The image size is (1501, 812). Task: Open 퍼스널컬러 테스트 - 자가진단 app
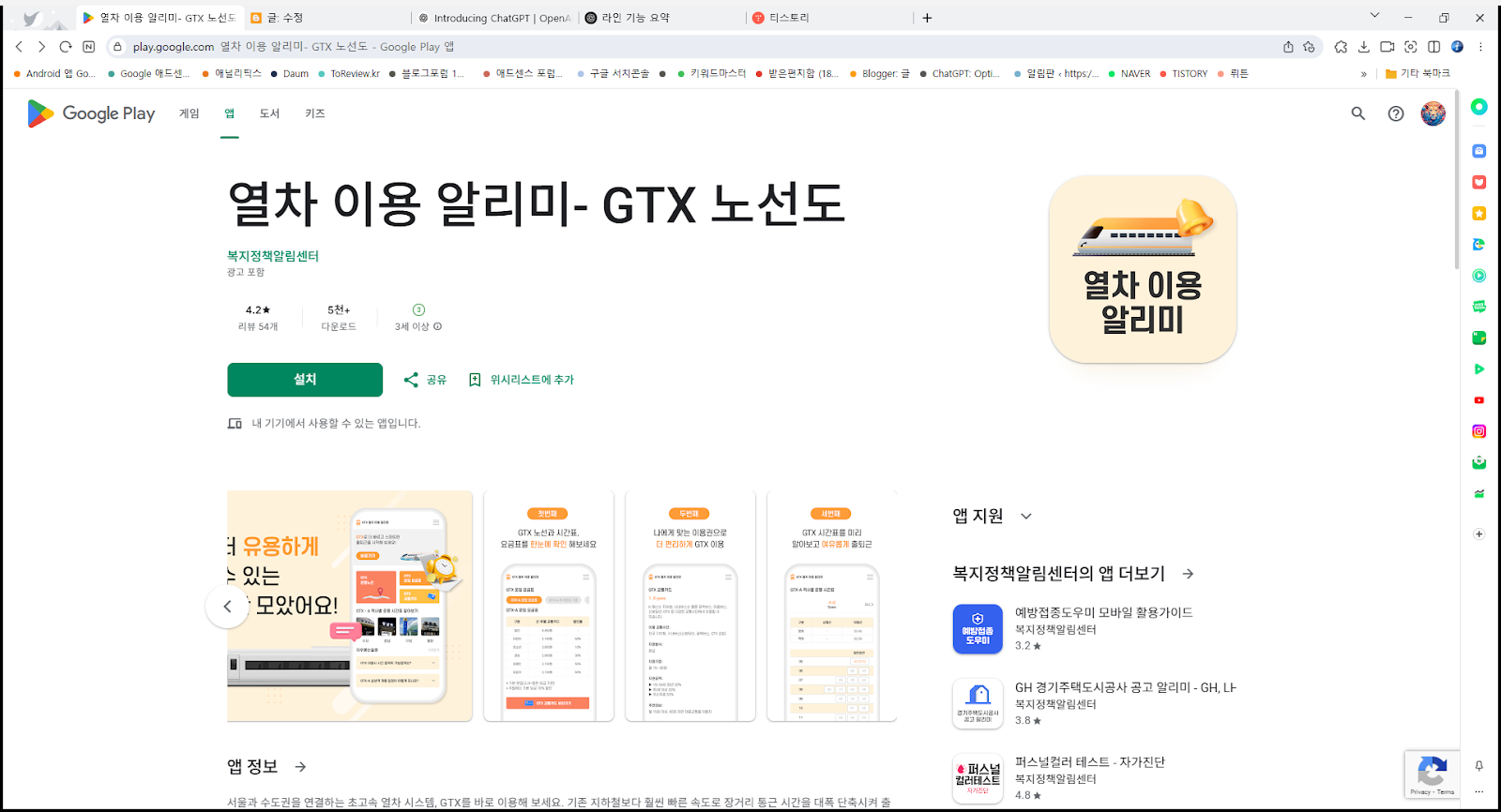tap(1094, 778)
